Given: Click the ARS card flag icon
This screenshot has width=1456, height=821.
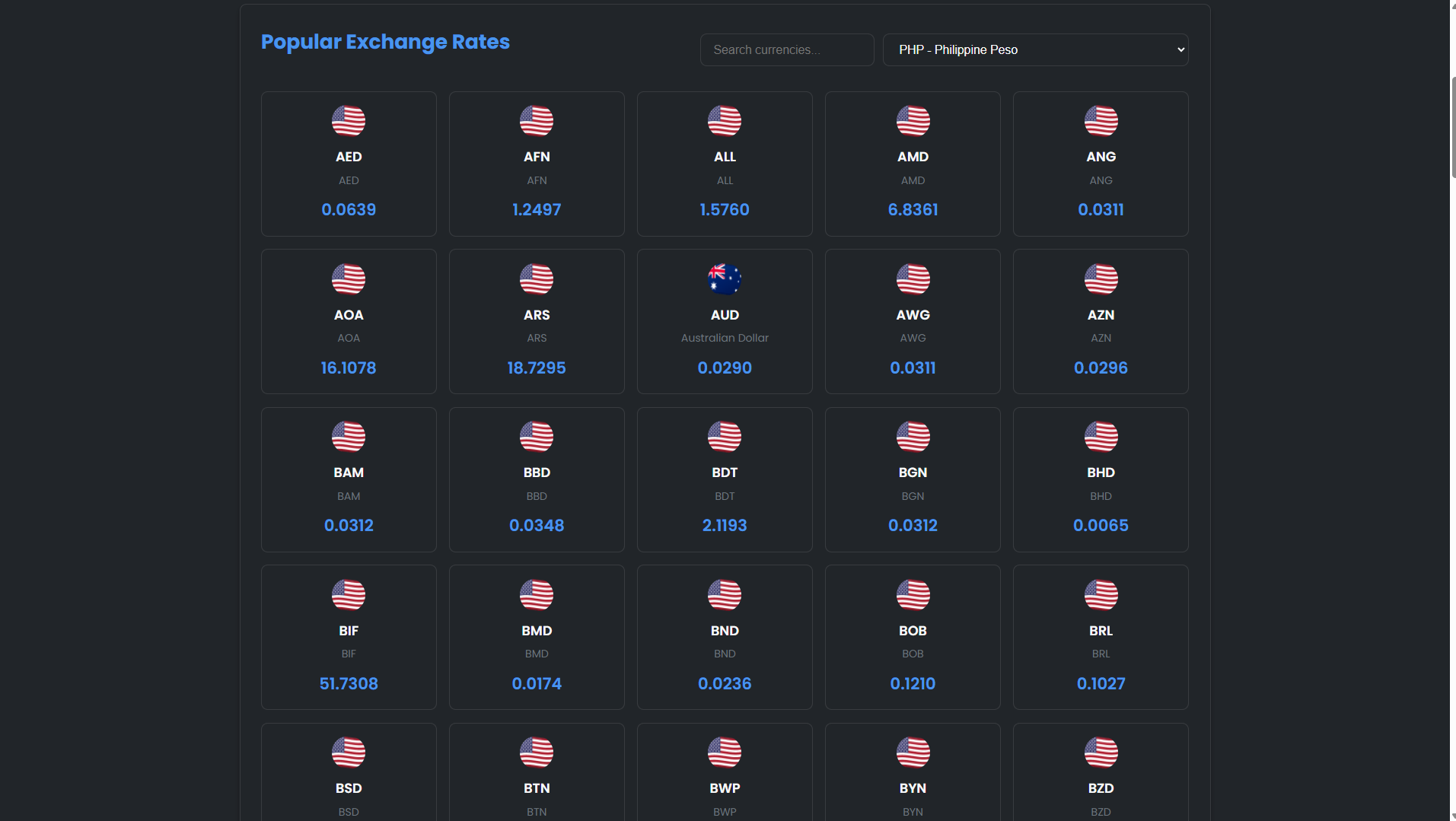Looking at the screenshot, I should pyautogui.click(x=537, y=279).
